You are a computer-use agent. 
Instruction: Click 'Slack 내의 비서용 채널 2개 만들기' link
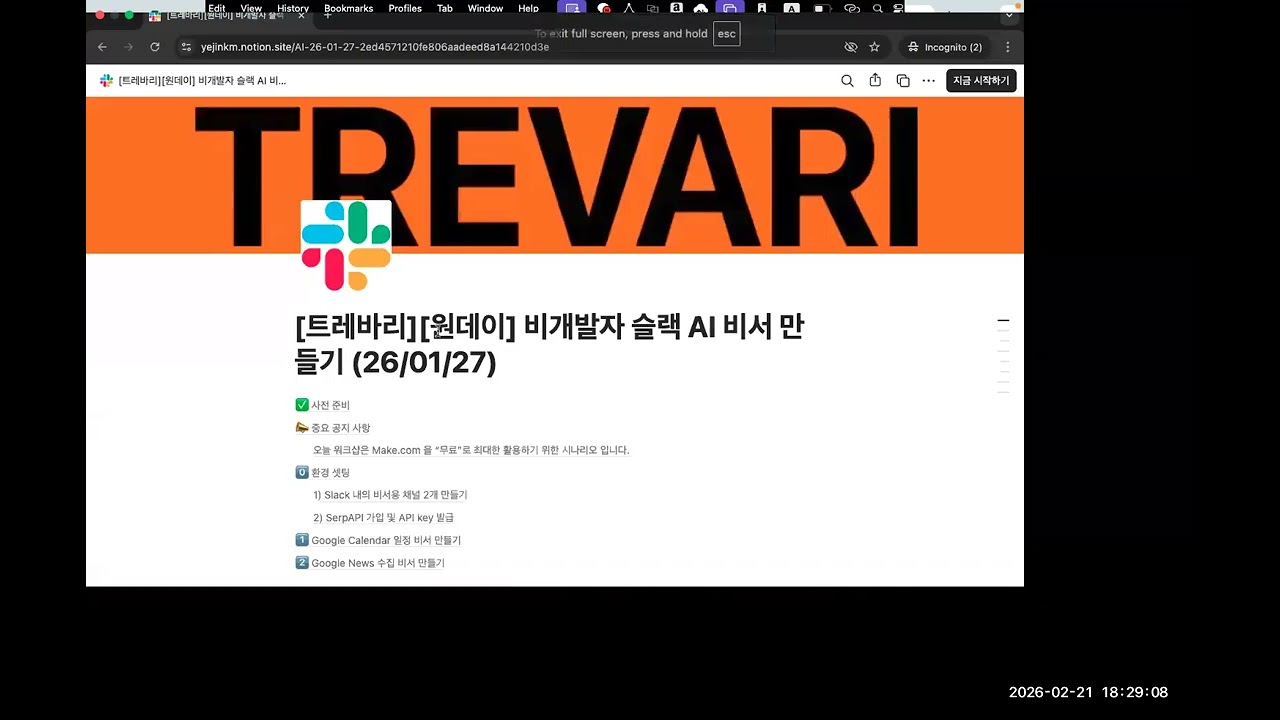tap(390, 495)
